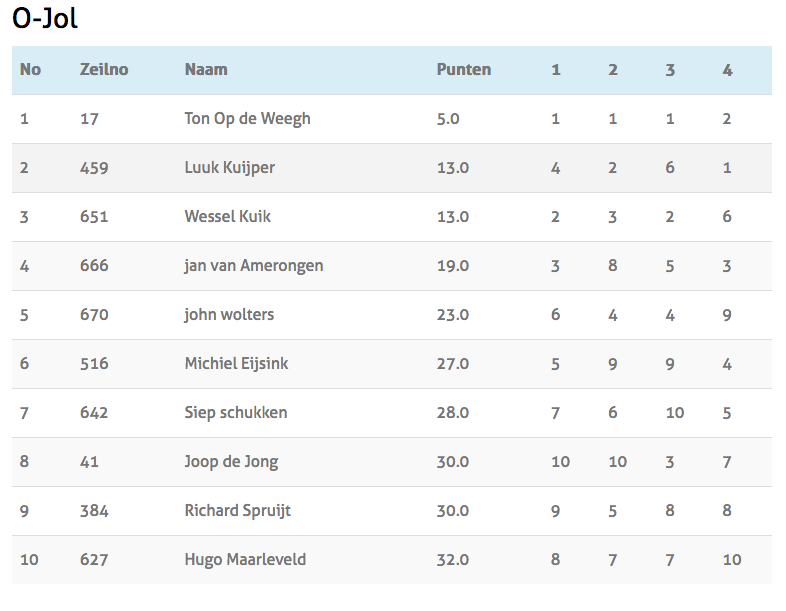Select the 'Naam' column header
Screen dimensions: 786x611
tap(206, 70)
